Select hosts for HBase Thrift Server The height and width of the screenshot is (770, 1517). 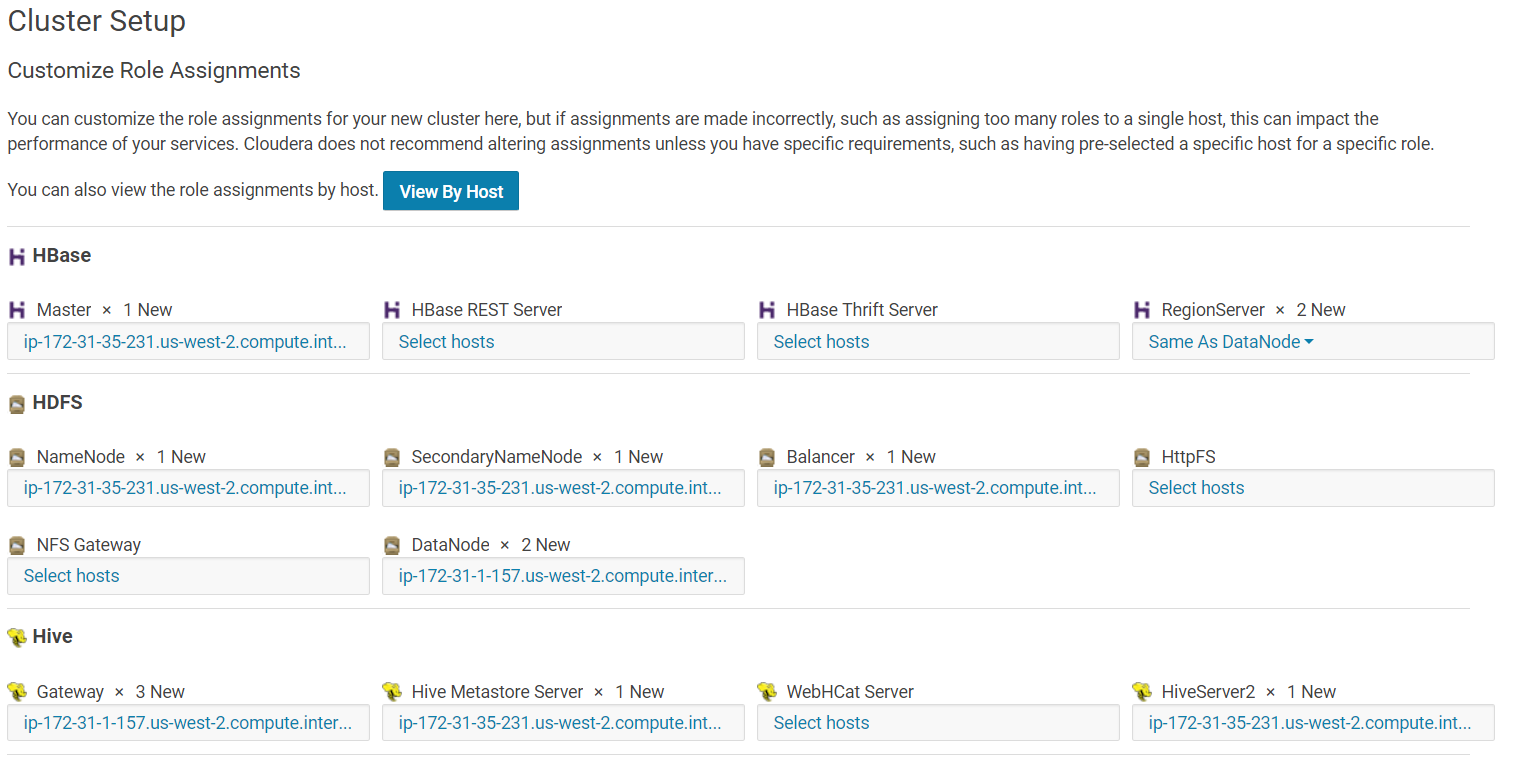tap(822, 342)
